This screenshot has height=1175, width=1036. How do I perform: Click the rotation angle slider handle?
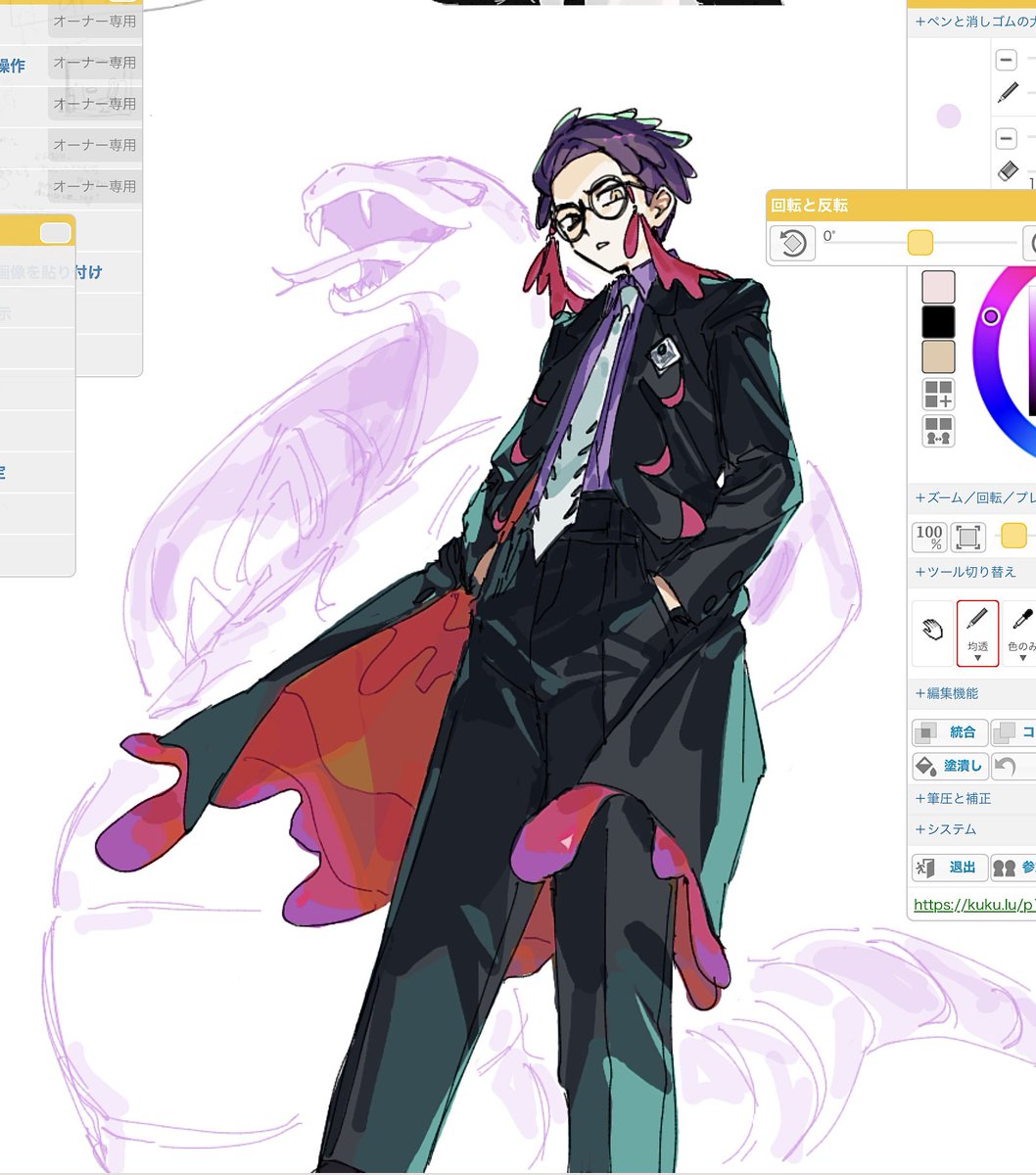[x=919, y=242]
